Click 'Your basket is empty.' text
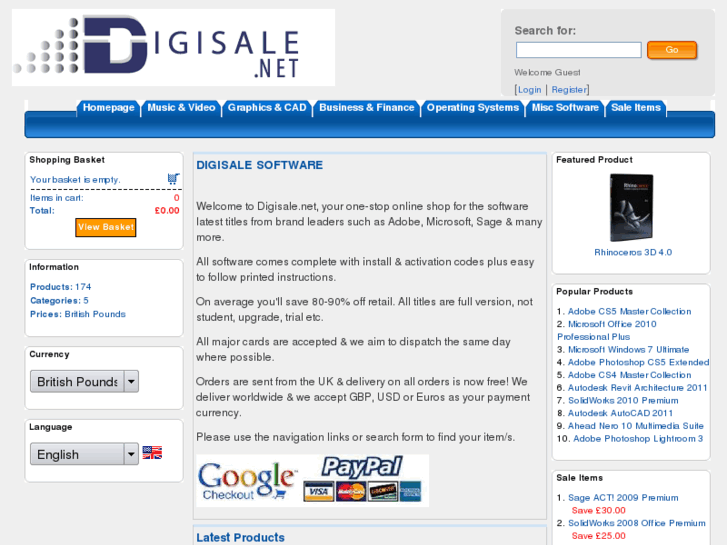The width and height of the screenshot is (727, 545). point(75,180)
